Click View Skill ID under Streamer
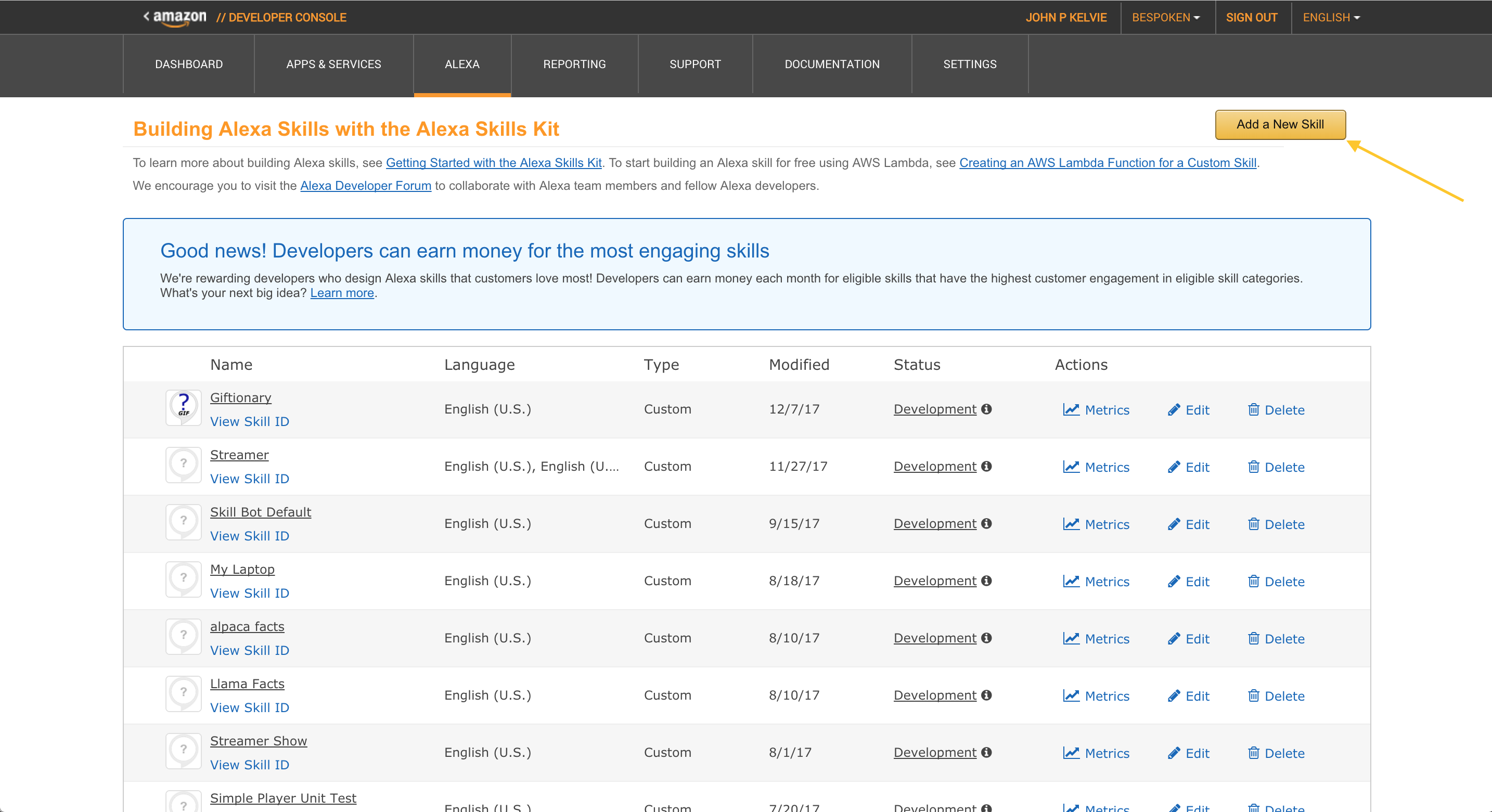Image resolution: width=1492 pixels, height=812 pixels. (x=250, y=479)
